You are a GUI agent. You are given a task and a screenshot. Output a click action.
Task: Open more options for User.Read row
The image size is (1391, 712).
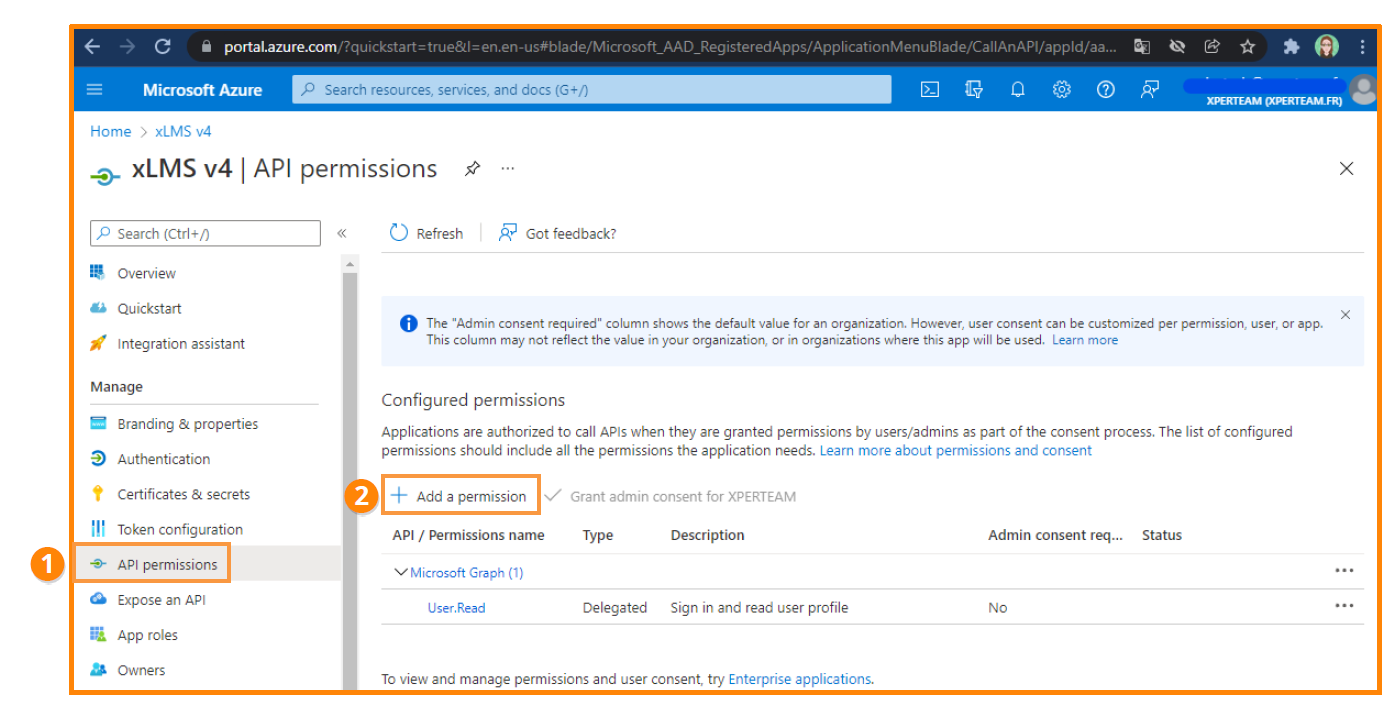1343,606
